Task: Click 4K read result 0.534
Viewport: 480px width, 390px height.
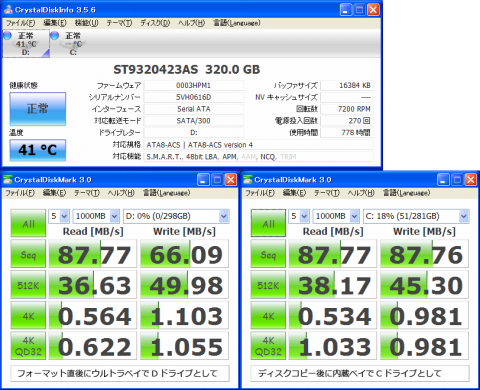Action: click(333, 315)
